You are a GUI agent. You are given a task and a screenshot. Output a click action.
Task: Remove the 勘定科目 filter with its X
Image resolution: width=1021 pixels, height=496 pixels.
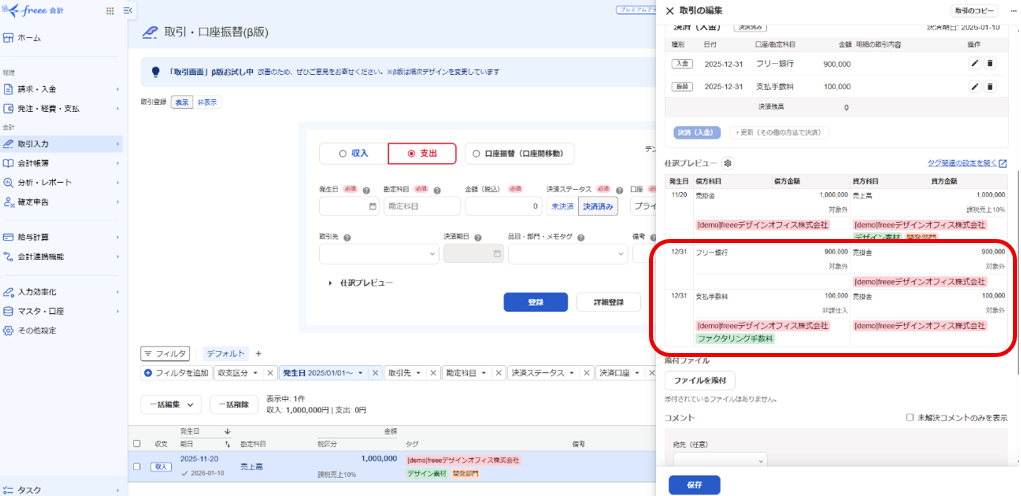coord(498,373)
